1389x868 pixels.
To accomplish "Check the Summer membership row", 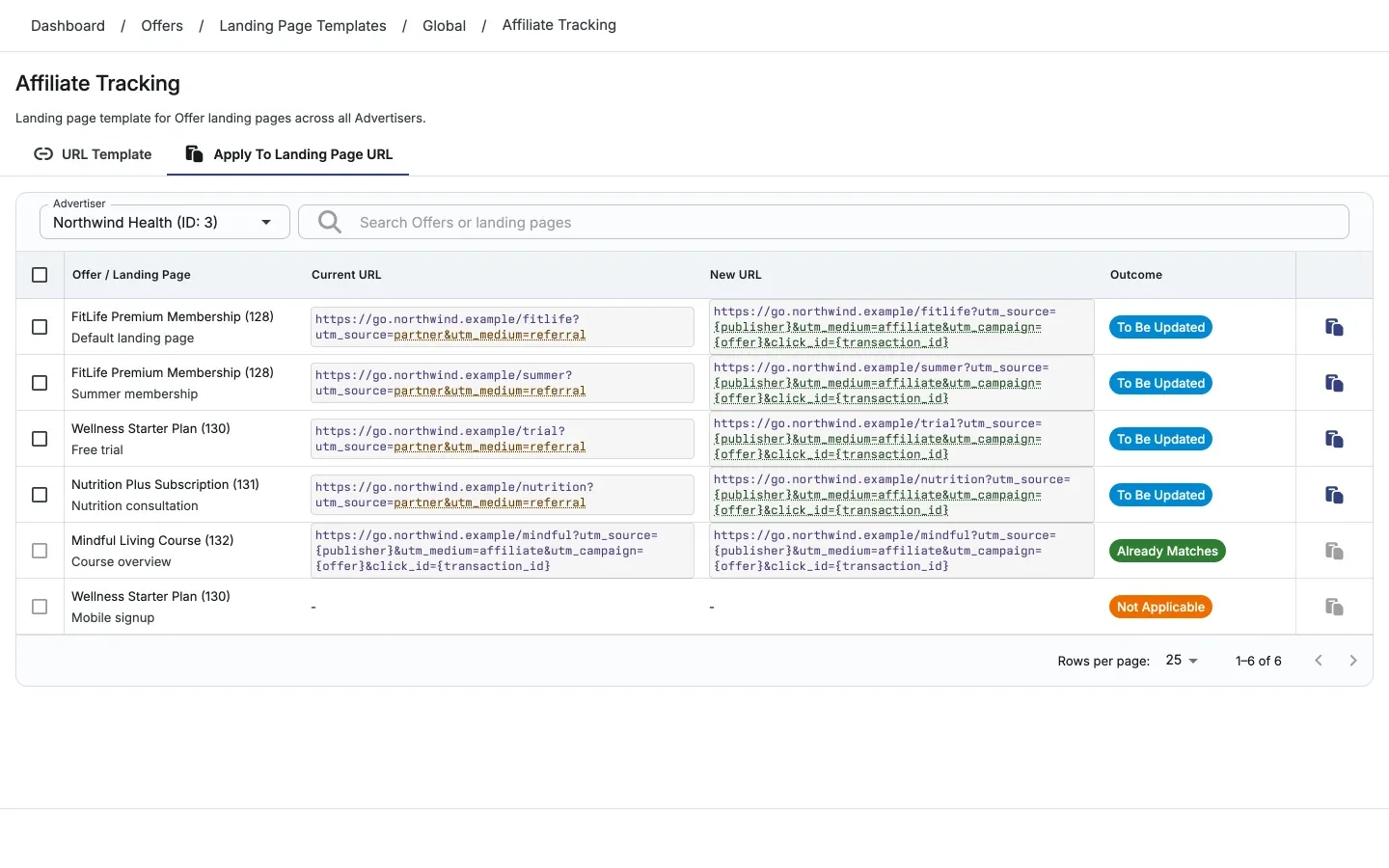I will pyautogui.click(x=40, y=383).
